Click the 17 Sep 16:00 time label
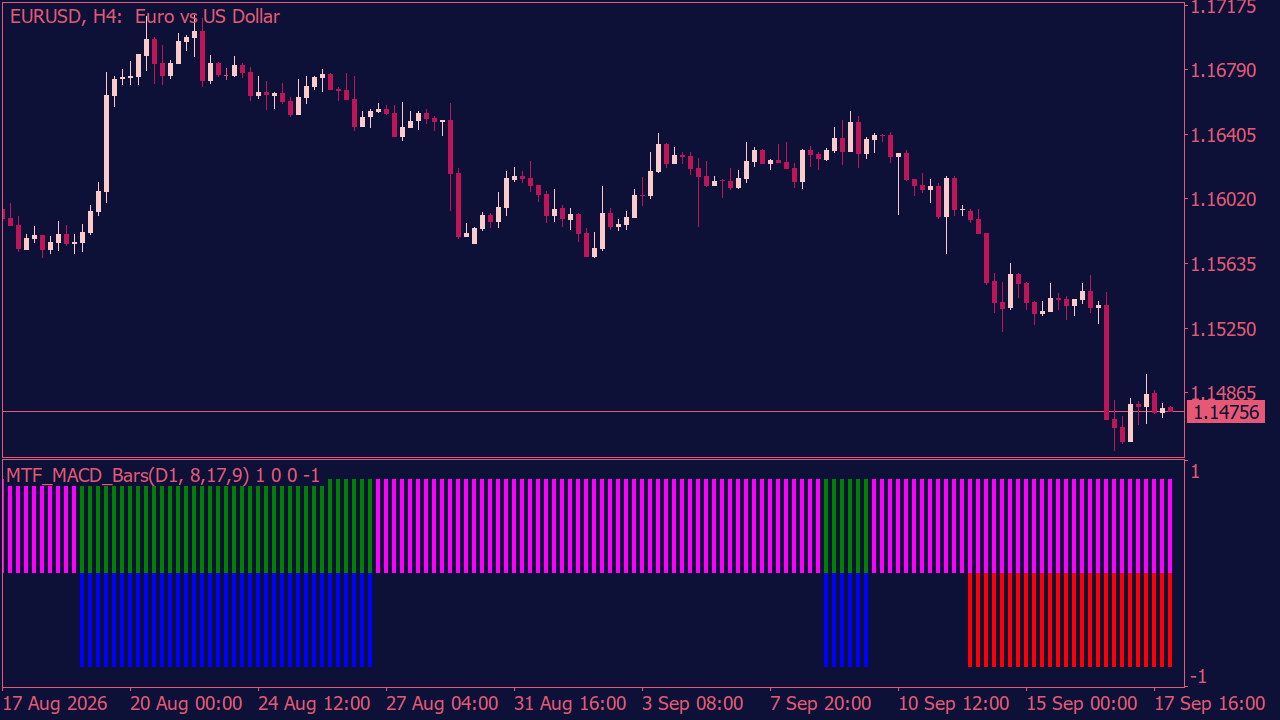This screenshot has height=720, width=1280. click(1210, 702)
